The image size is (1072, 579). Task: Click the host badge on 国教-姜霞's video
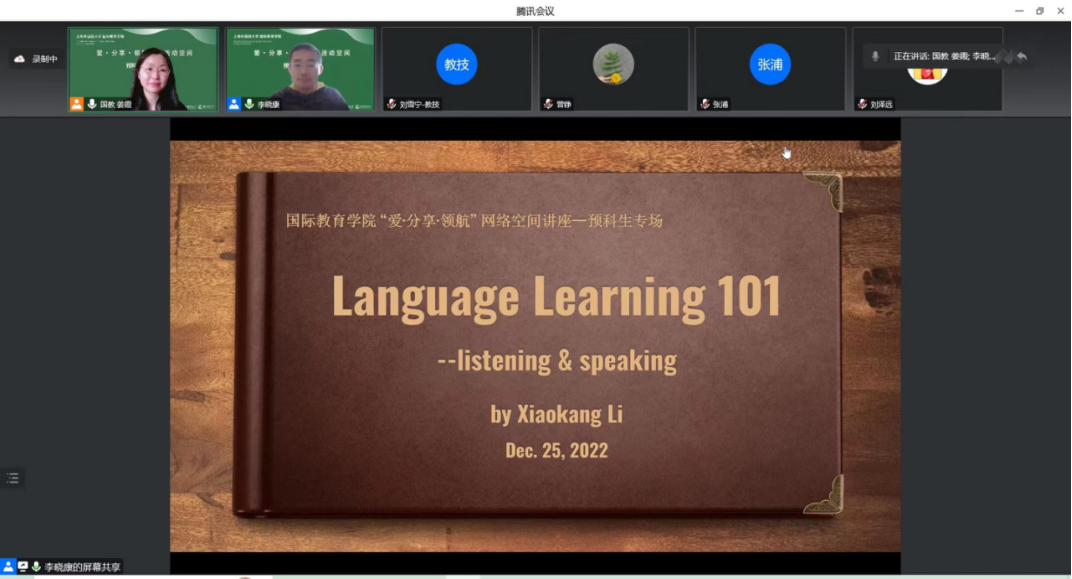point(76,104)
